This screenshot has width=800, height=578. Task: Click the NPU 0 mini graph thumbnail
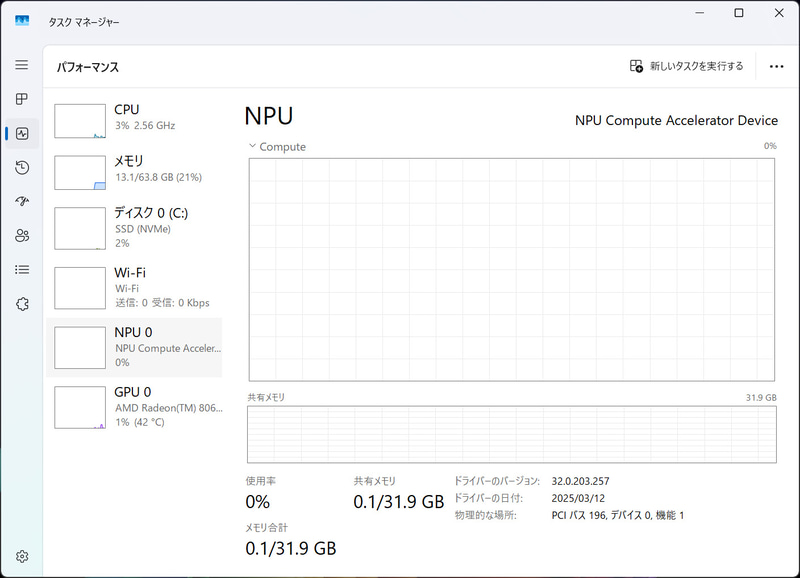79,347
